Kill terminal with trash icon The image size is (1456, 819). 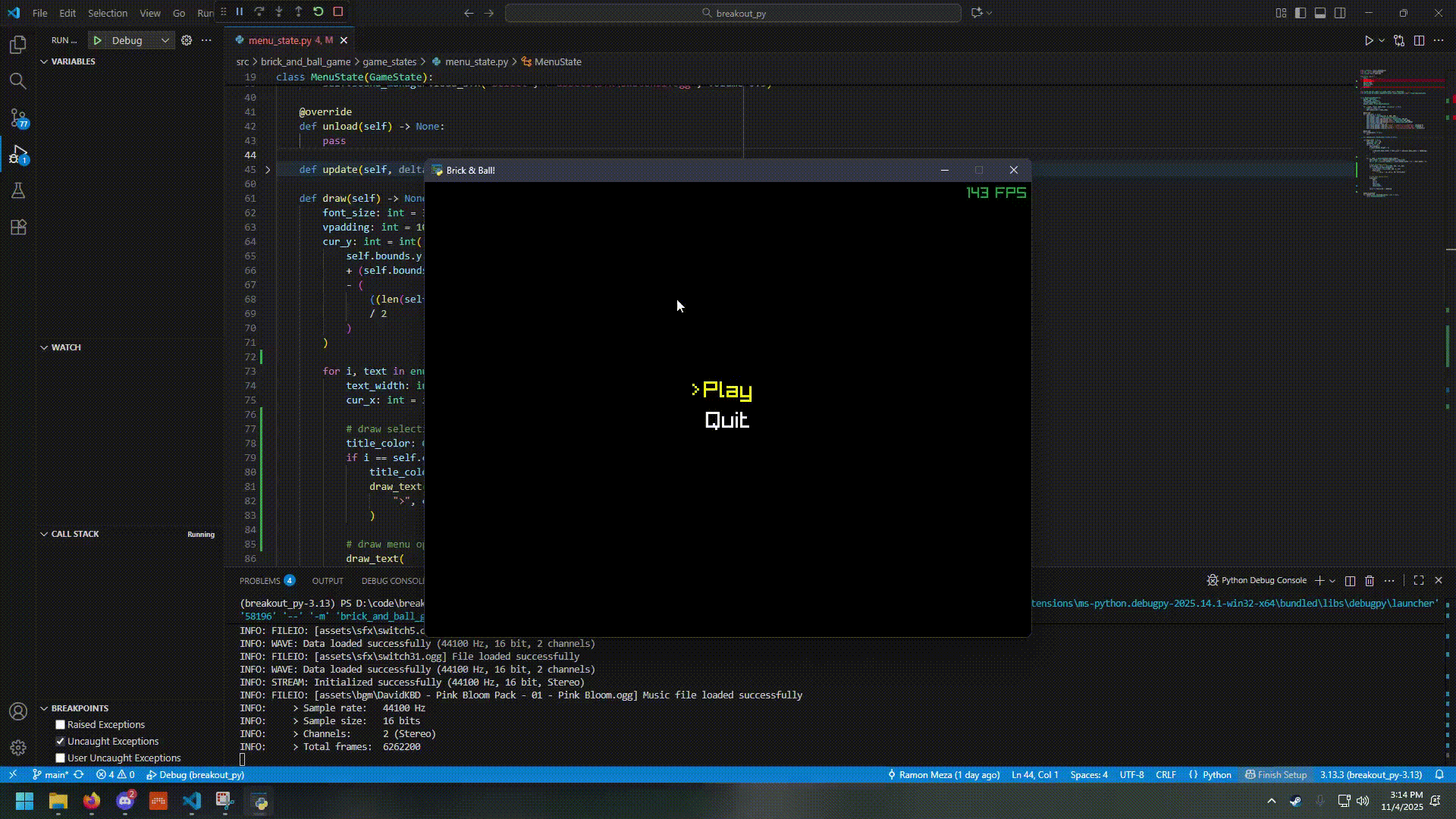(1370, 581)
